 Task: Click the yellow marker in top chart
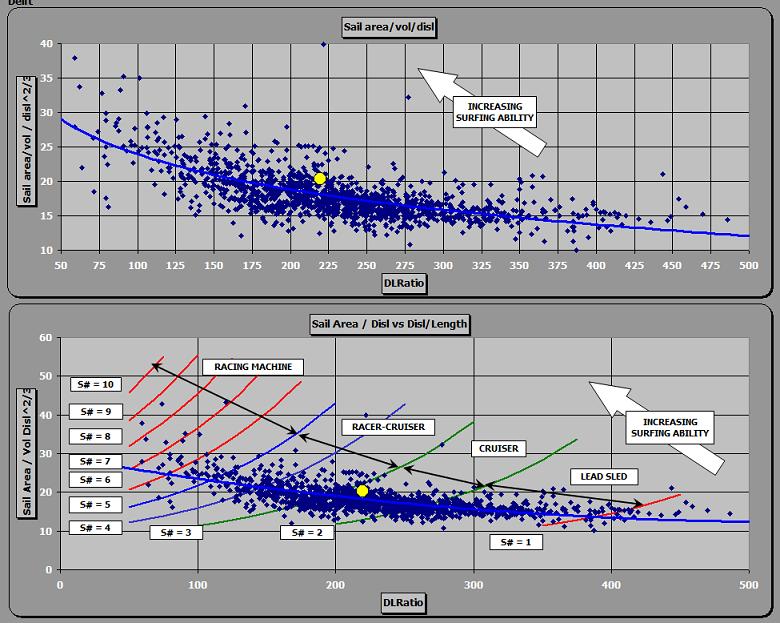[320, 179]
